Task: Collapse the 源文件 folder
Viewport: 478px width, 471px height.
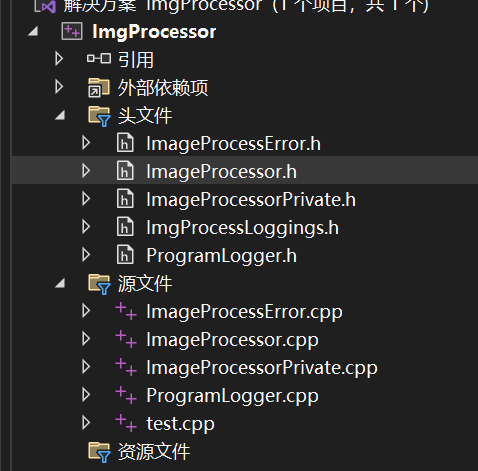Action: (60, 283)
